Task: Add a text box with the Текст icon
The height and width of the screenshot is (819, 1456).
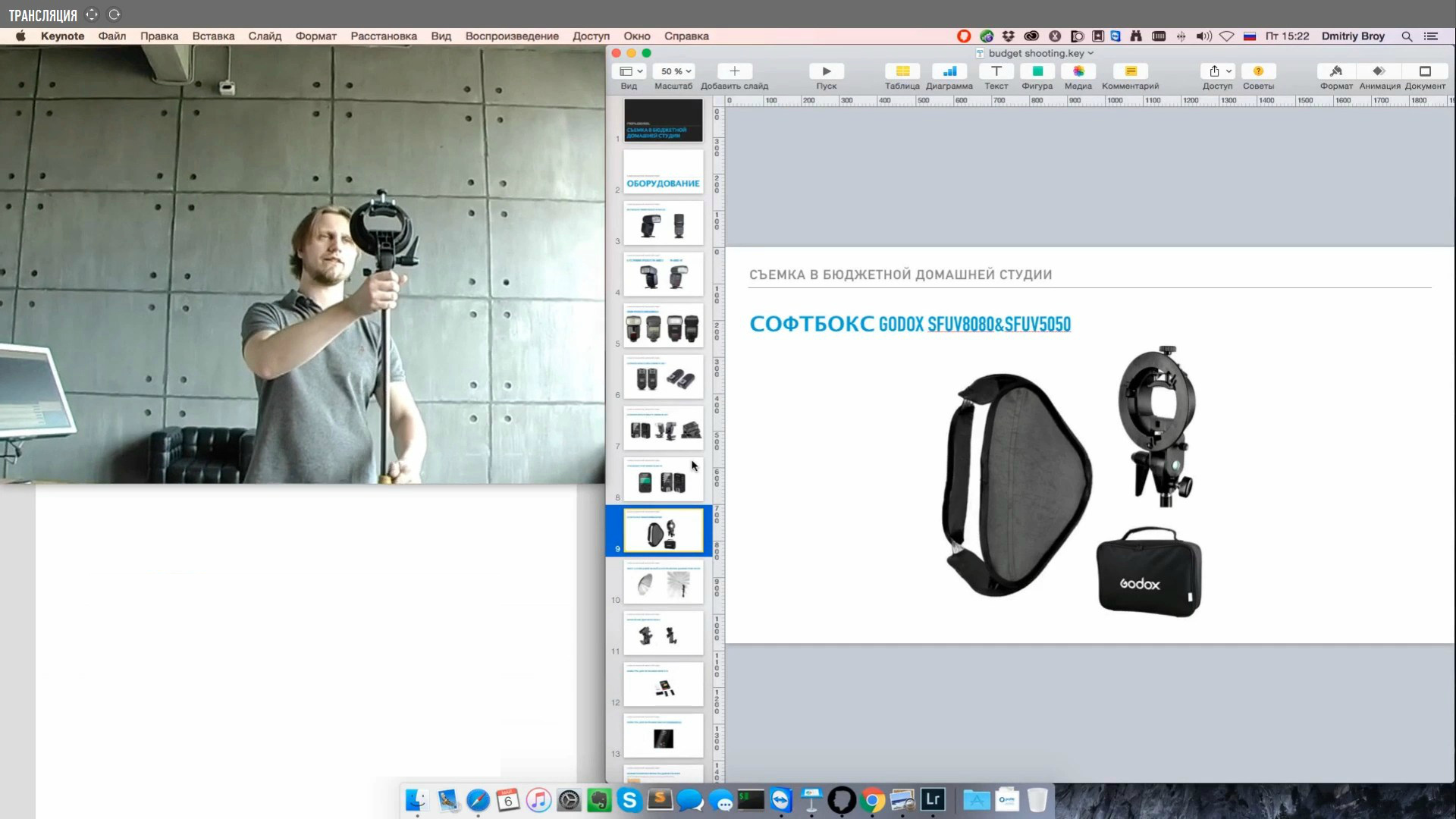Action: click(x=996, y=71)
